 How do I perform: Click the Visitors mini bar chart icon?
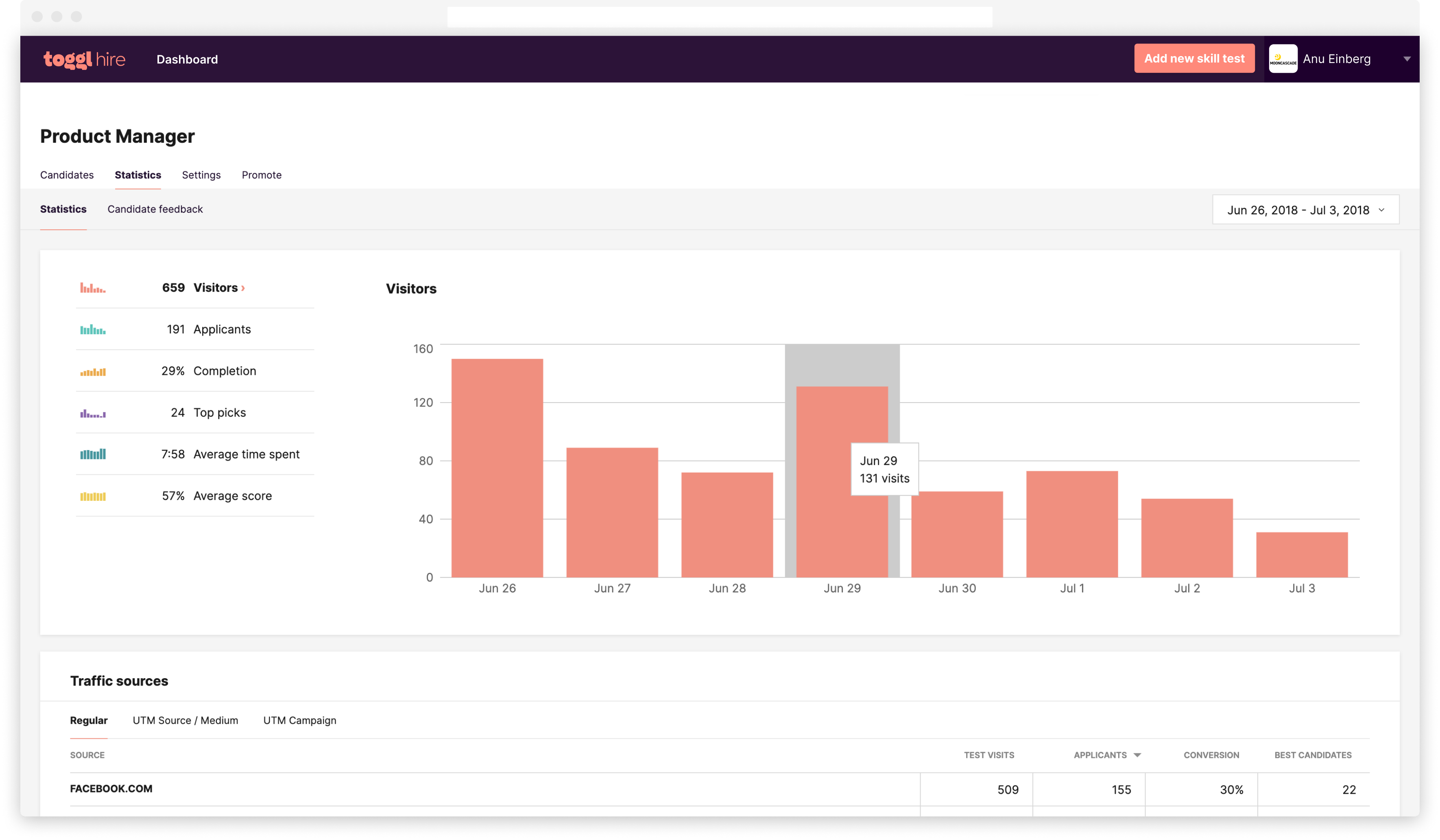pyautogui.click(x=93, y=288)
